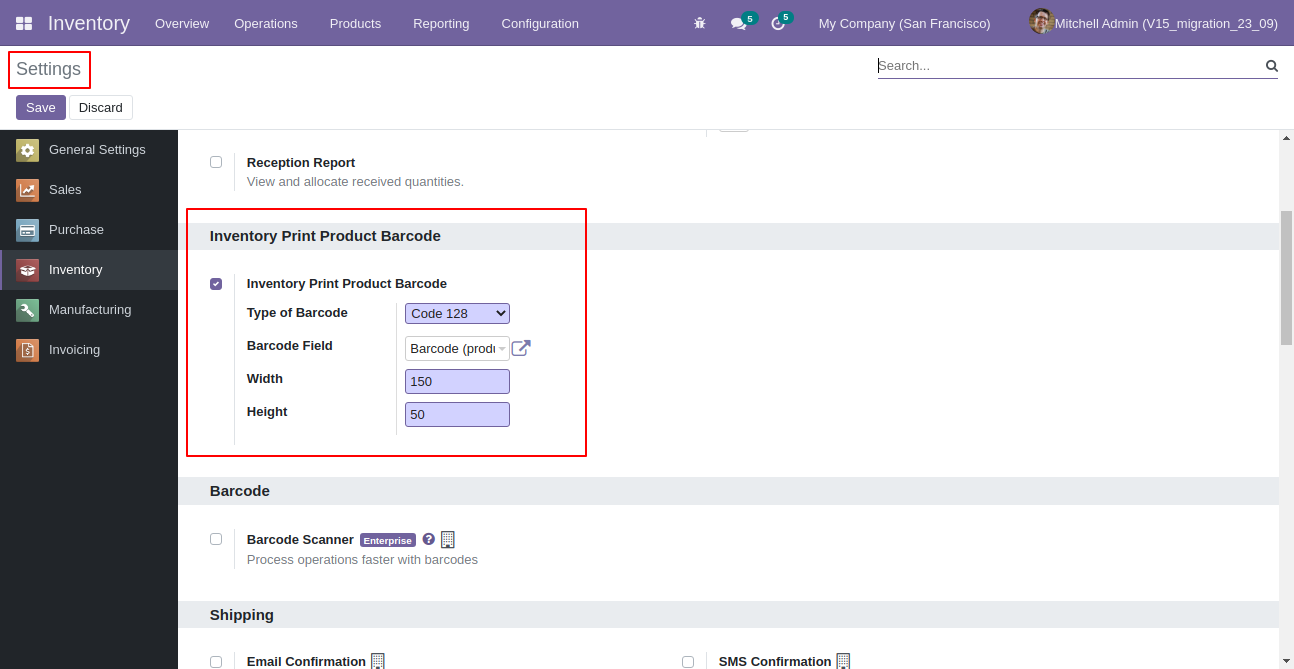Image resolution: width=1294 pixels, height=669 pixels.
Task: Click the Settings page title
Action: point(48,69)
